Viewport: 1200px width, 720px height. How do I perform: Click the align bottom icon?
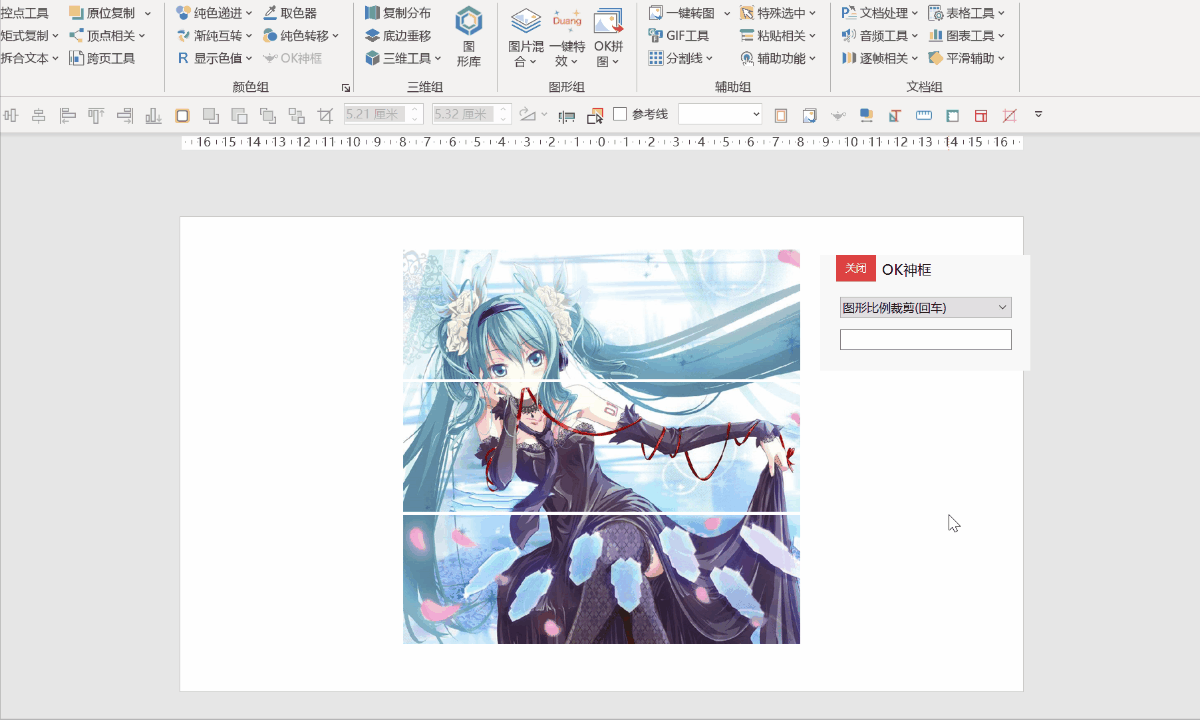pos(153,115)
